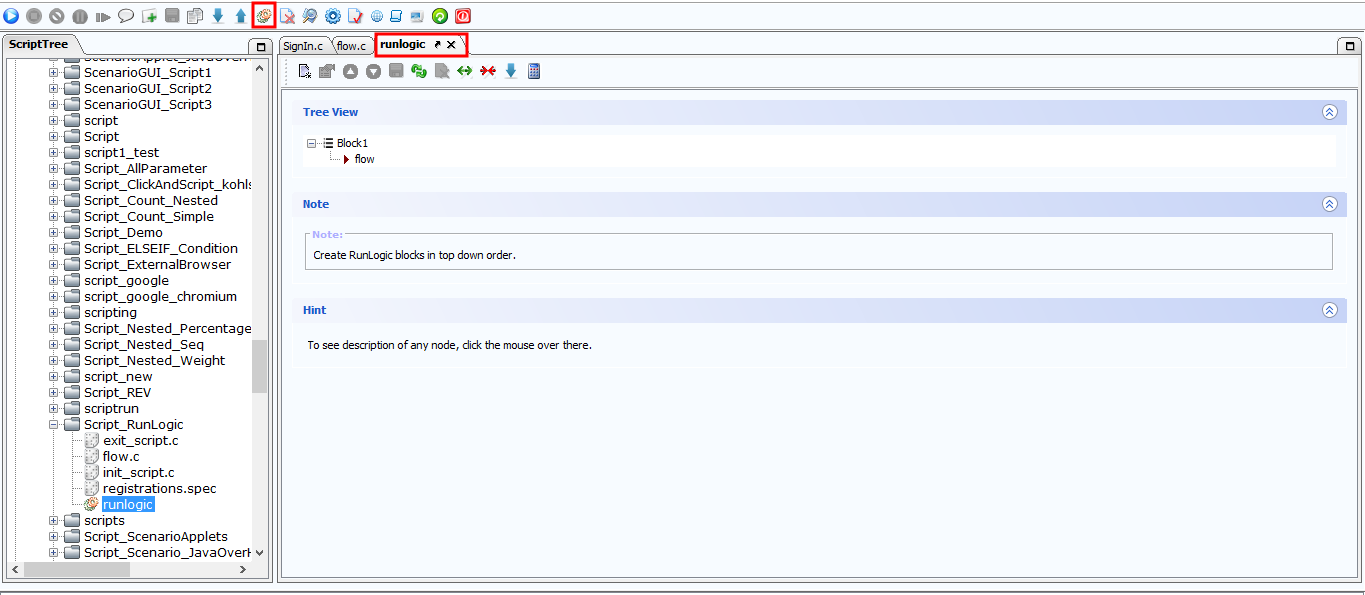Select Script_ExternalBrowser folder
1365x595 pixels.
point(157,265)
